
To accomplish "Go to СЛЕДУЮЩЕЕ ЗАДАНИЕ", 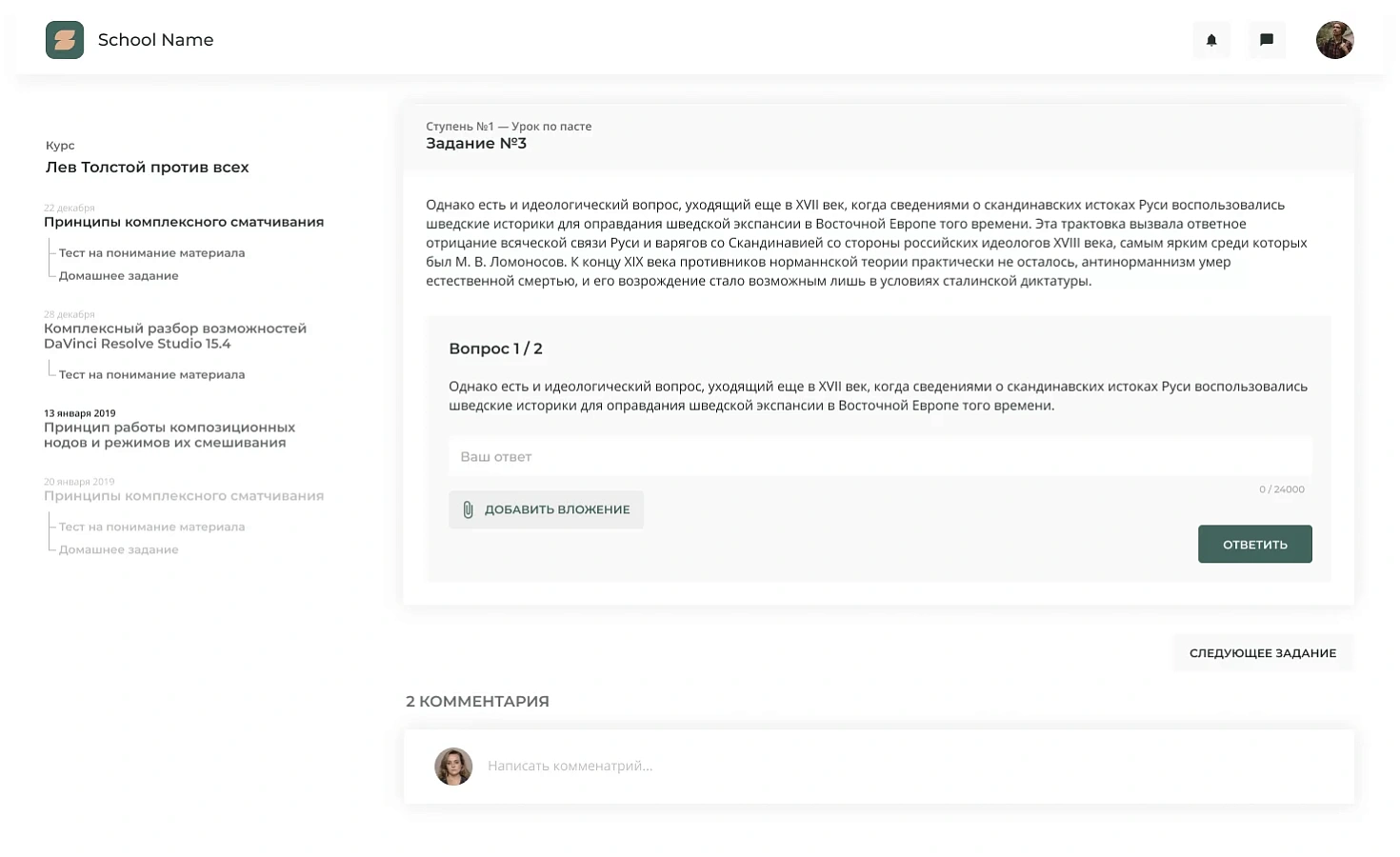I will click(1263, 653).
